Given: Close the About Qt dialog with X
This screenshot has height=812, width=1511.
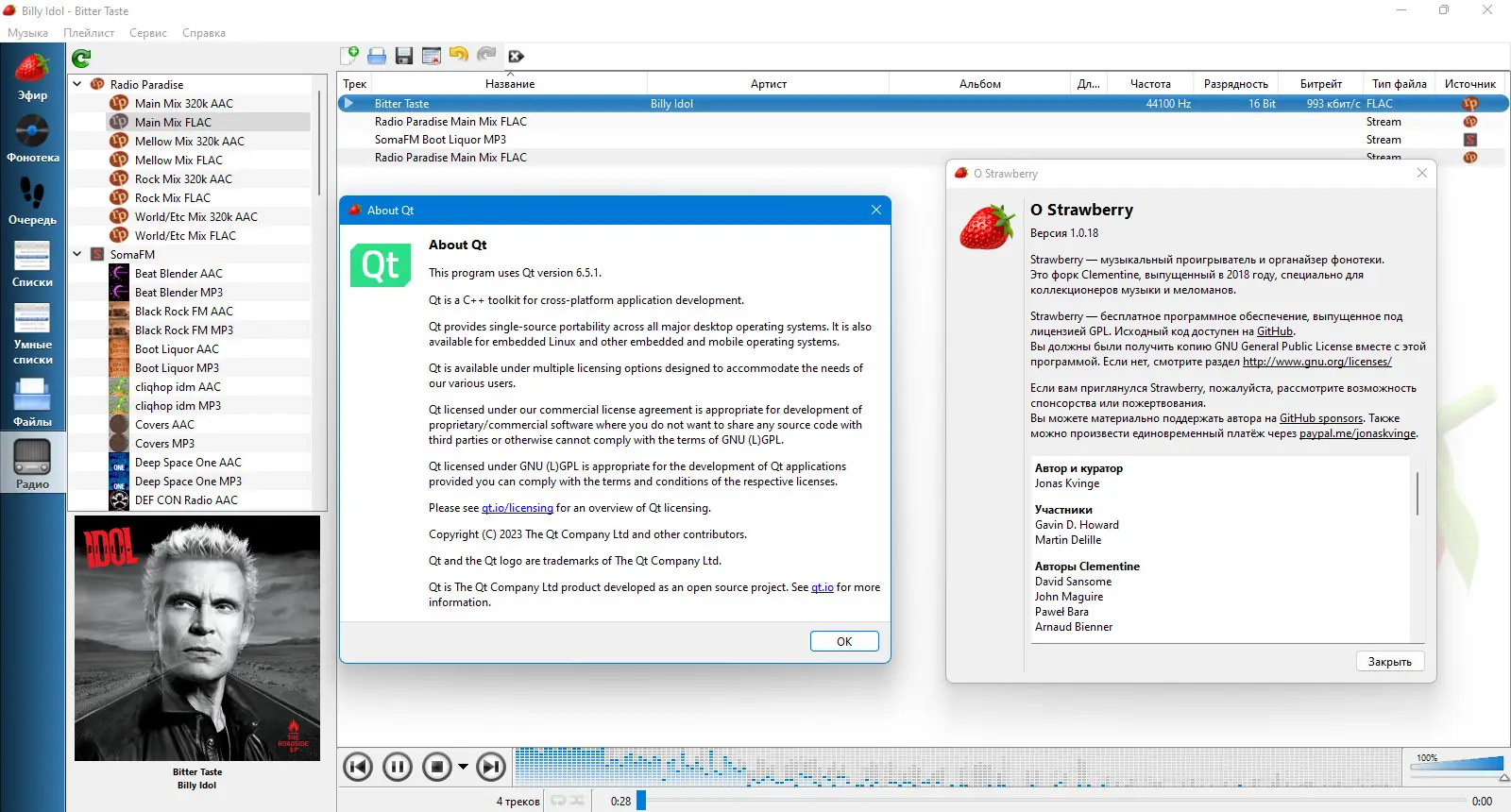Looking at the screenshot, I should [876, 210].
